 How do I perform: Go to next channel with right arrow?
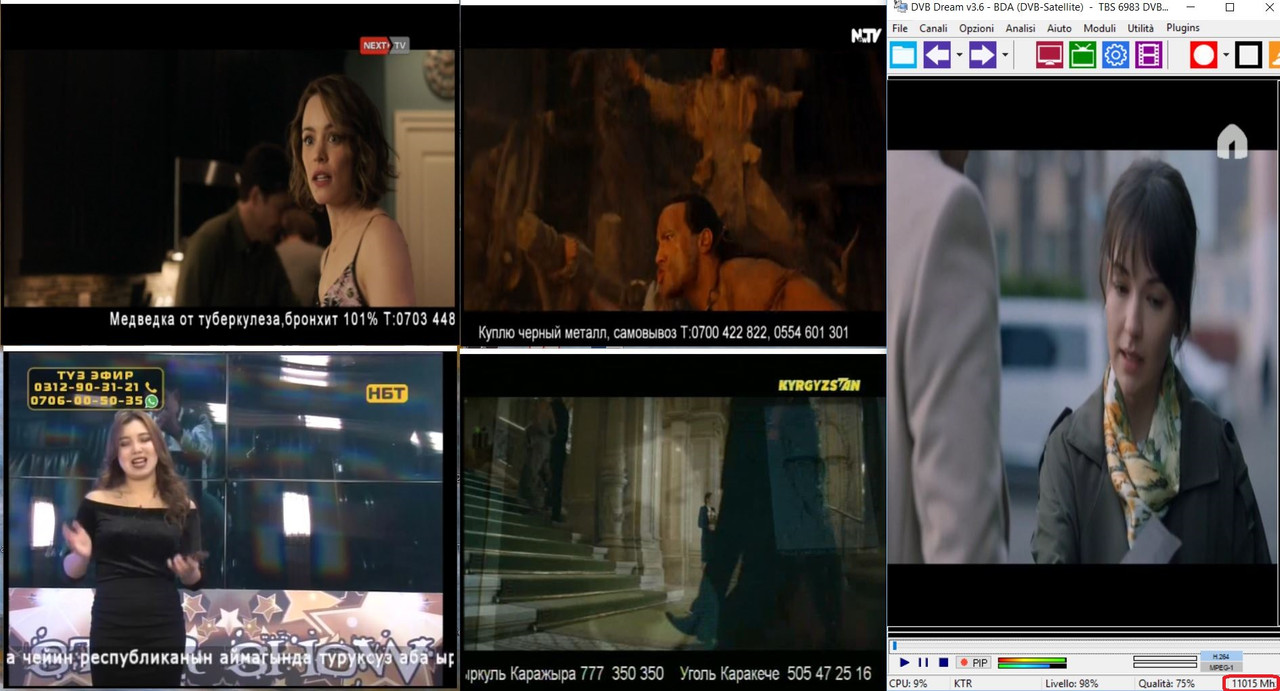pyautogui.click(x=983, y=55)
